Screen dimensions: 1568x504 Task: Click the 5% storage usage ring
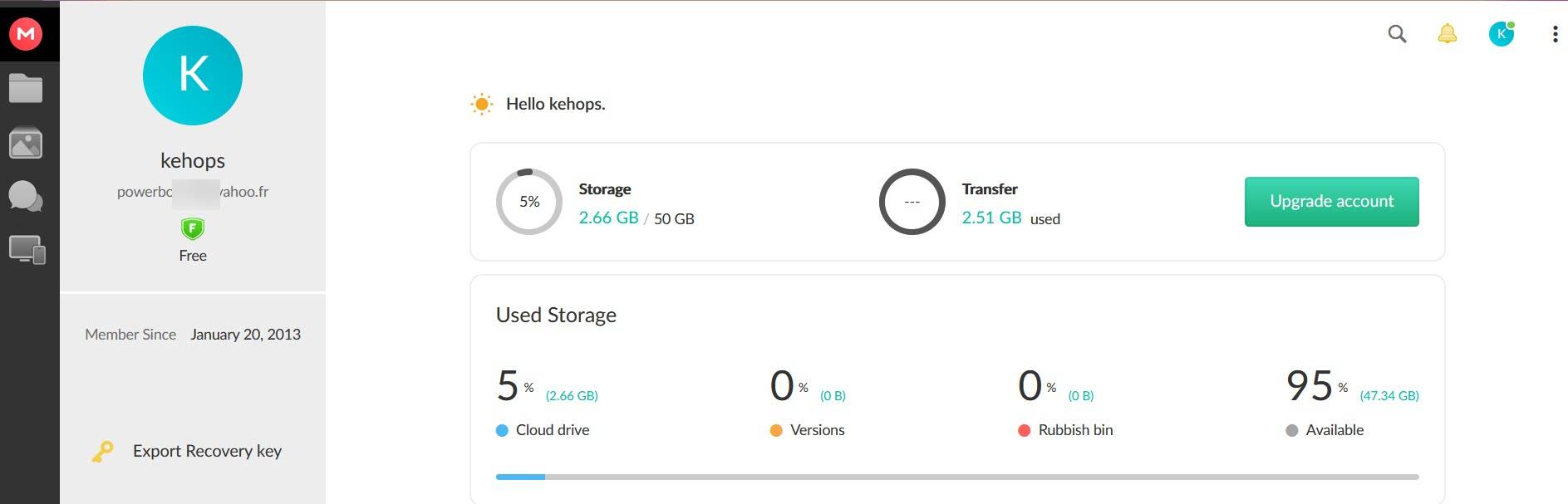[x=529, y=202]
